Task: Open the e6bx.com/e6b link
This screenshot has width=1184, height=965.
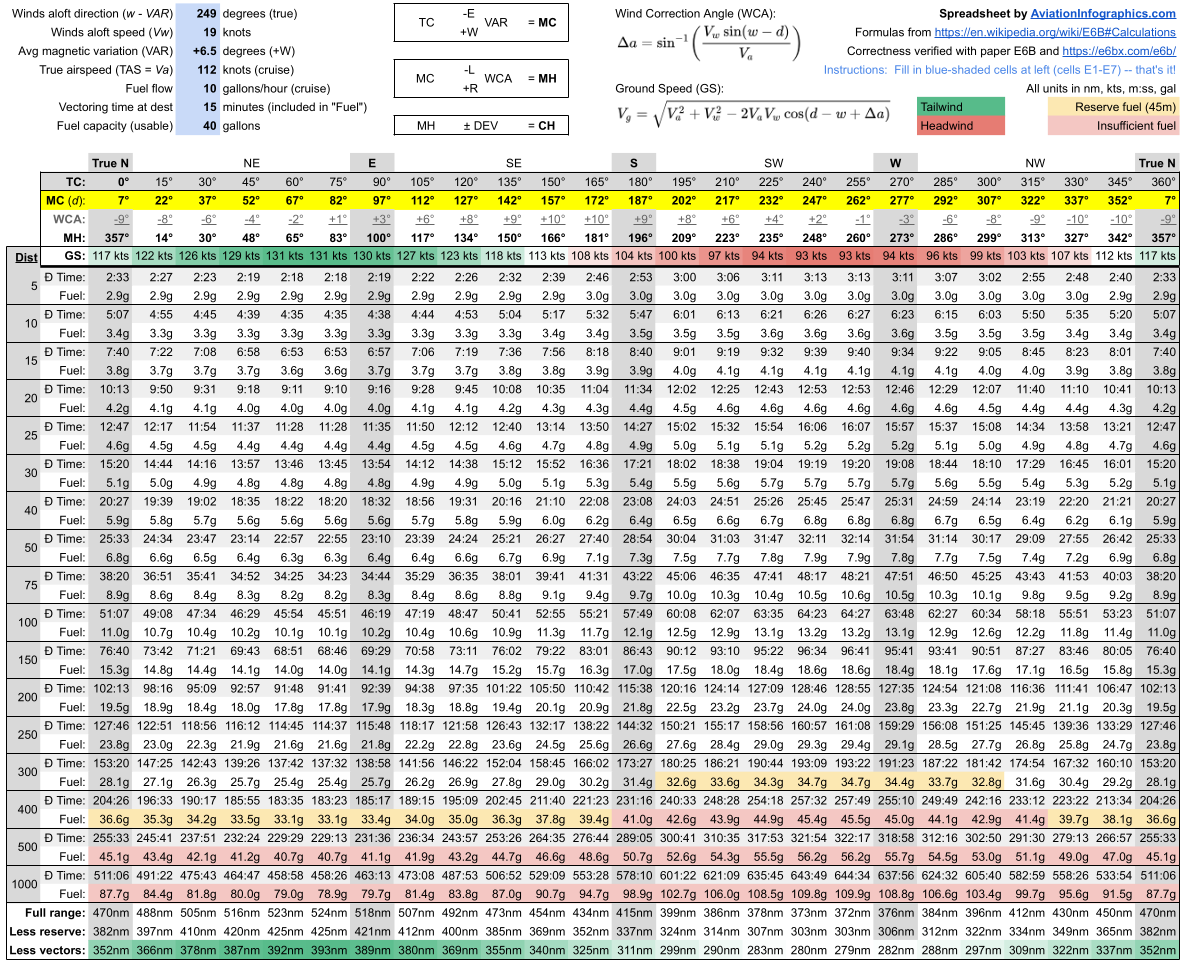Action: (1119, 51)
